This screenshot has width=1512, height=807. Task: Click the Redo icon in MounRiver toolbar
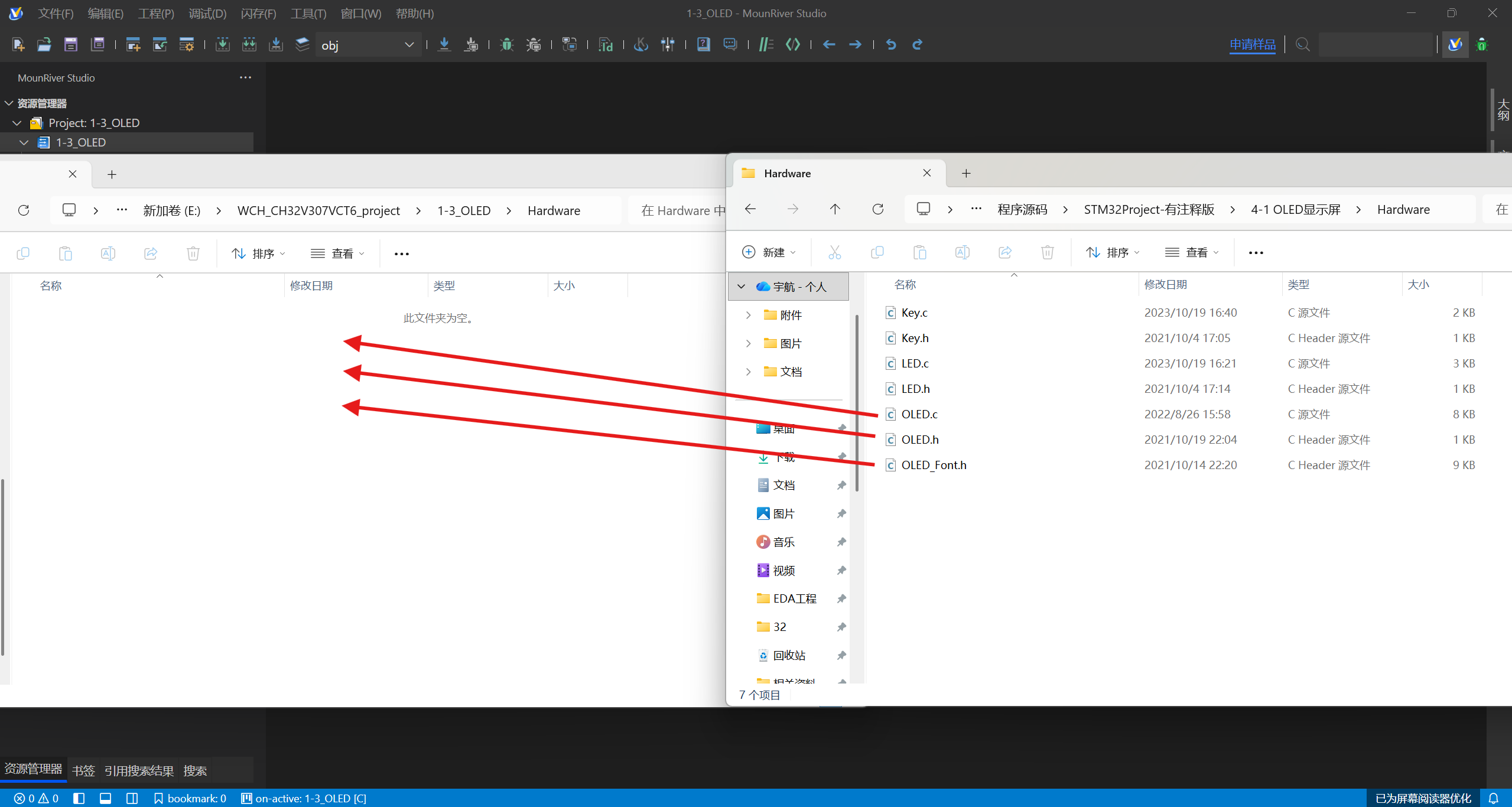point(917,44)
